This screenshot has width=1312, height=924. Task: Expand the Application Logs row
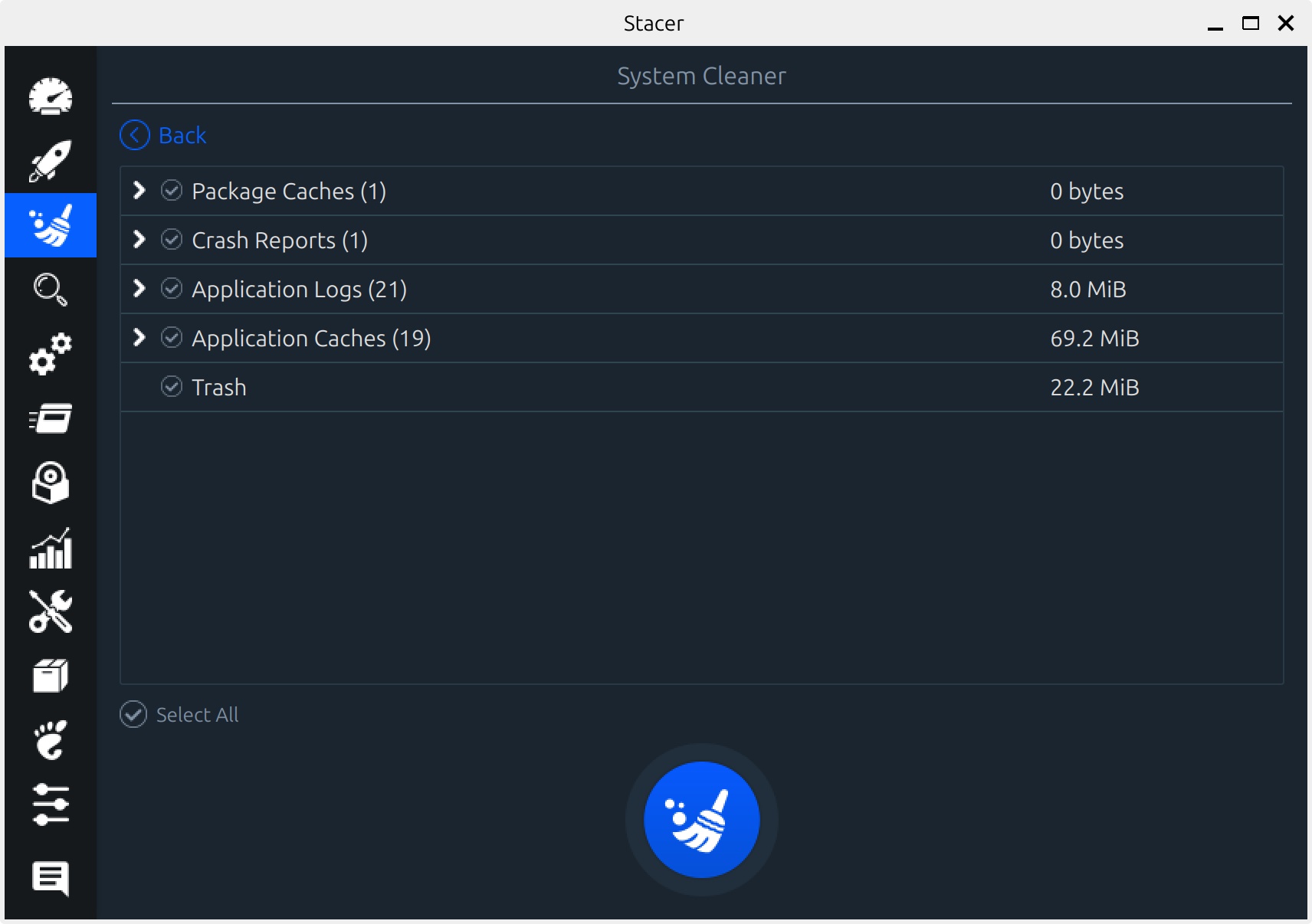[x=139, y=288]
